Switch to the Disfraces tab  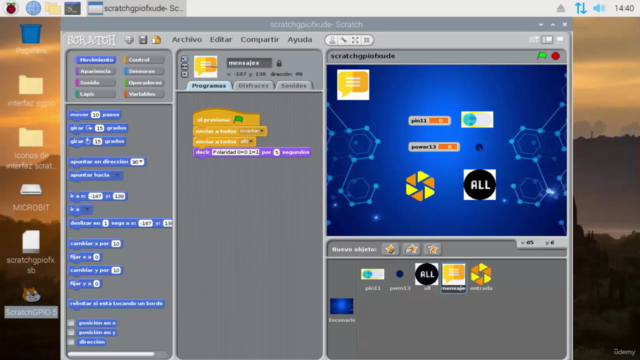click(253, 86)
